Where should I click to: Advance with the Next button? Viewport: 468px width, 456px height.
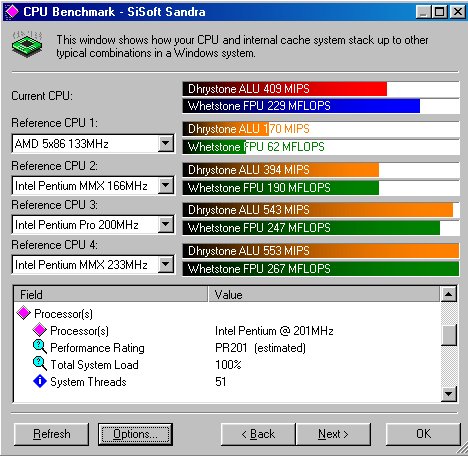[333, 434]
